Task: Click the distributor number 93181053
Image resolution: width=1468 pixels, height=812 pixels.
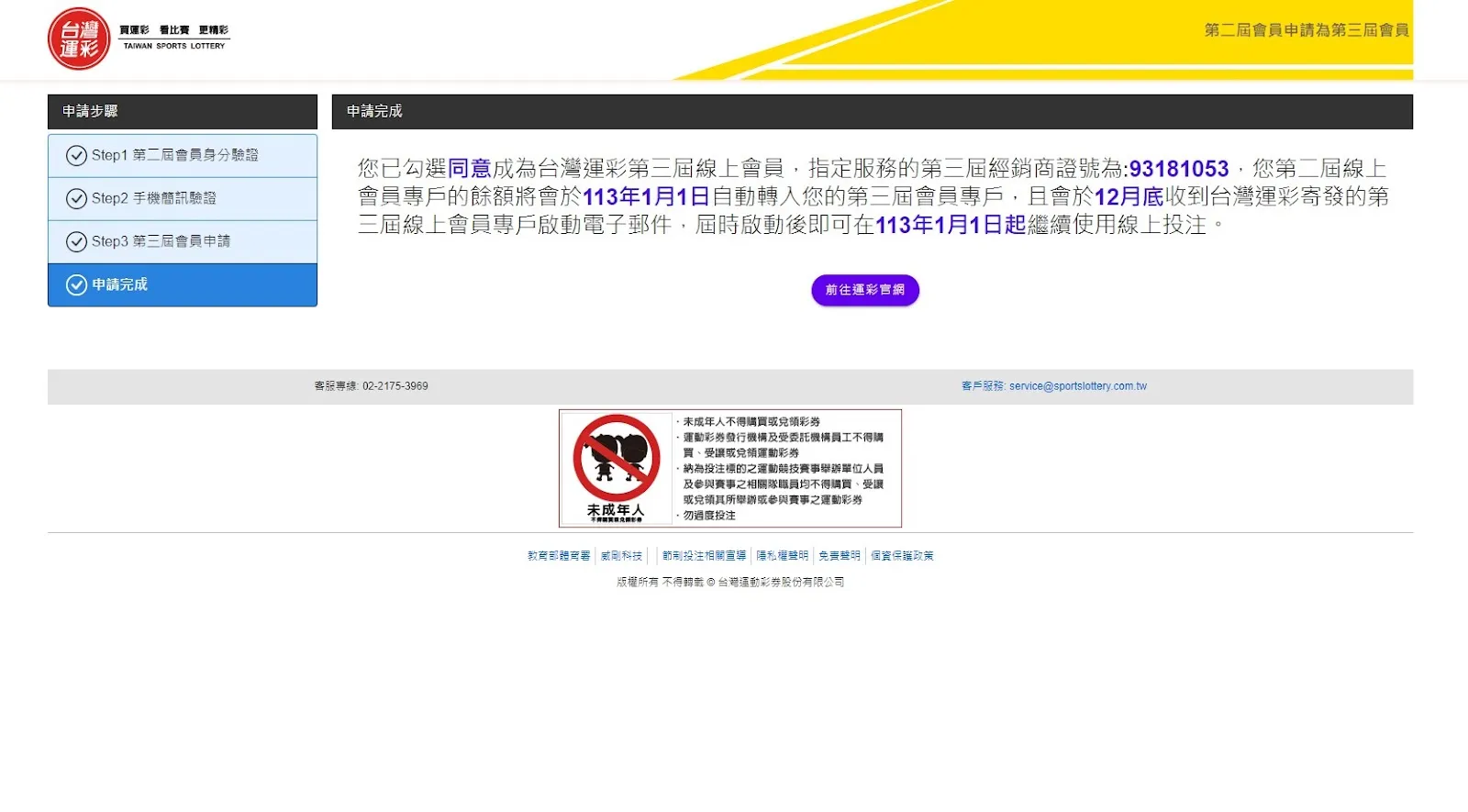Action: [1179, 169]
